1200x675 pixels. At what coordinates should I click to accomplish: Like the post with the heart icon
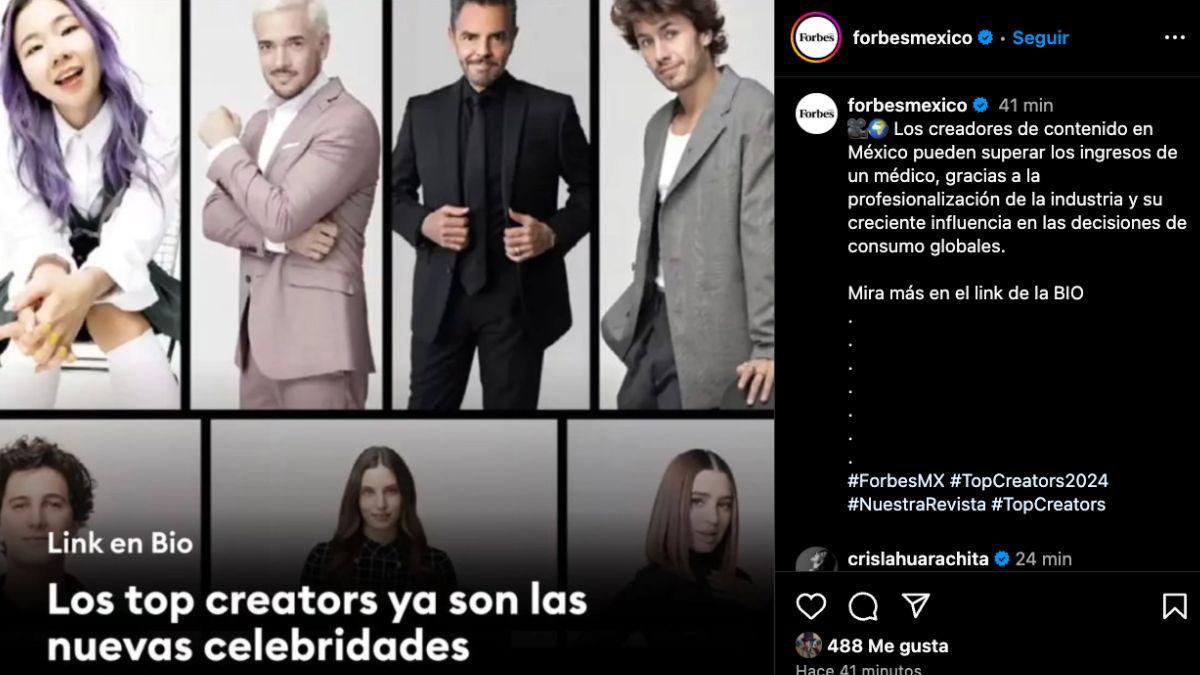point(811,606)
